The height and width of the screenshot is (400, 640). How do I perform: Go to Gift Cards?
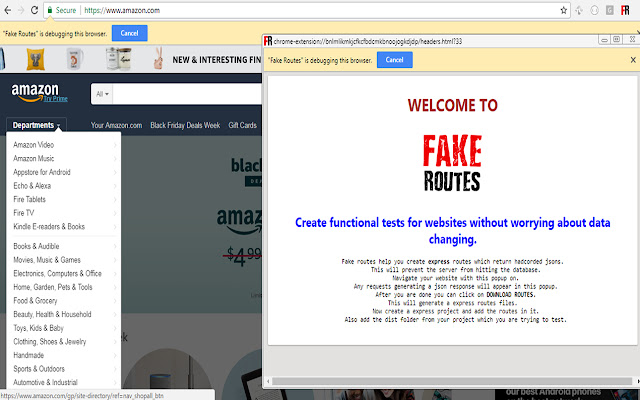coord(242,125)
